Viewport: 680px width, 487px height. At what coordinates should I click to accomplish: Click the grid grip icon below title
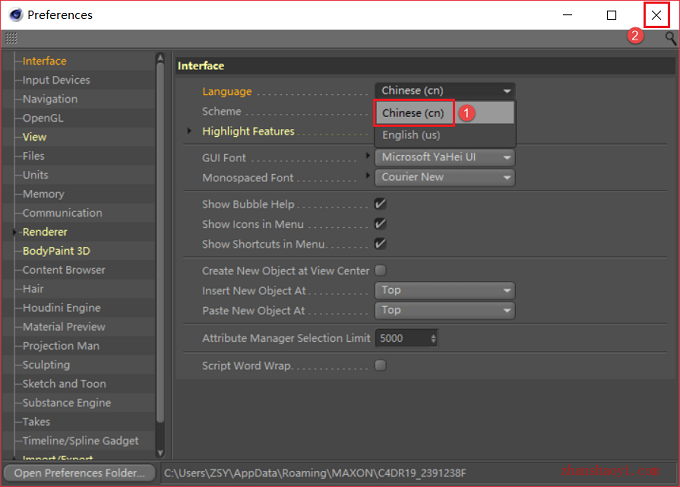[x=11, y=38]
